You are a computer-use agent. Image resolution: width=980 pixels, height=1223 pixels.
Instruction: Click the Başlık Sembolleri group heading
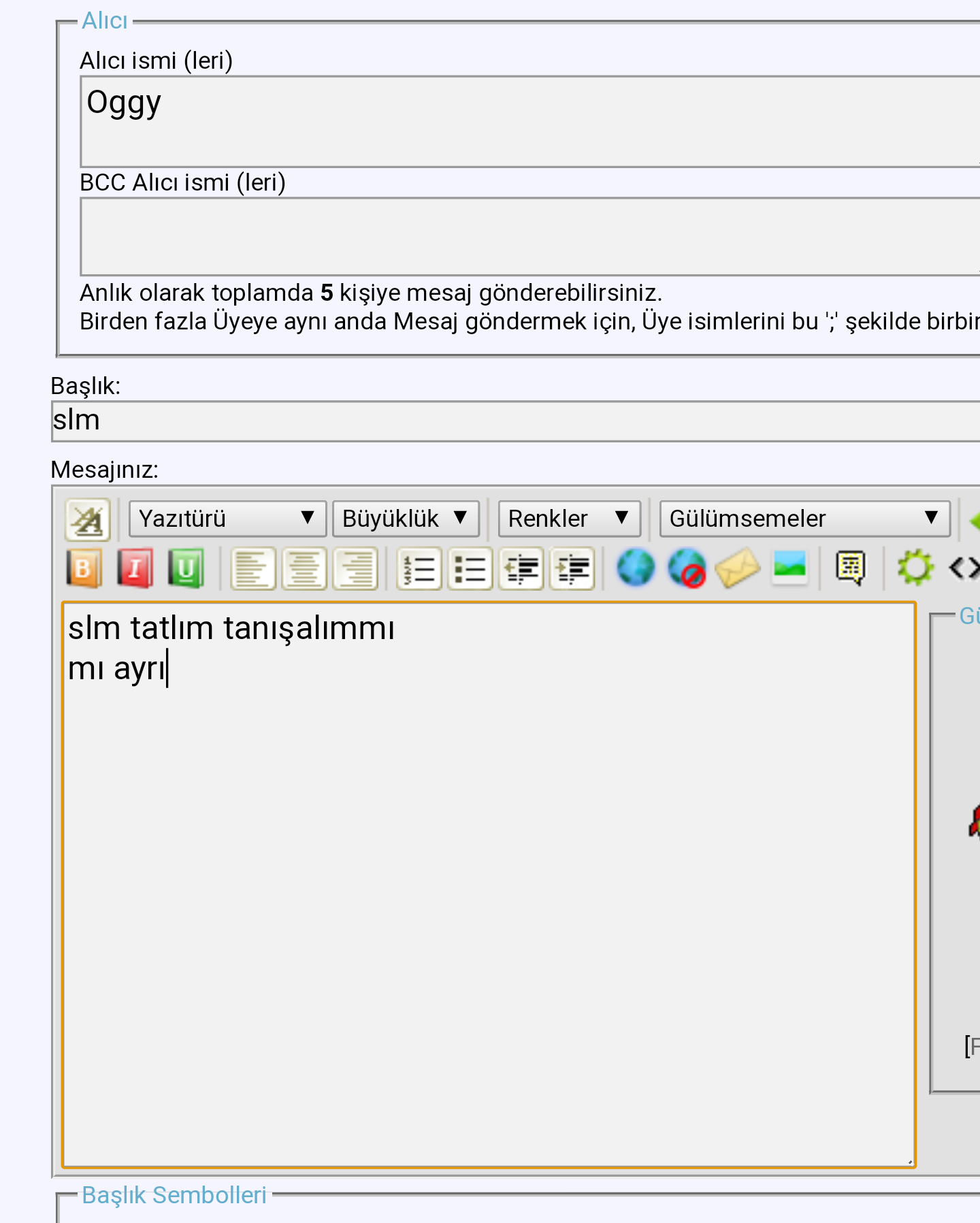pos(174,1195)
